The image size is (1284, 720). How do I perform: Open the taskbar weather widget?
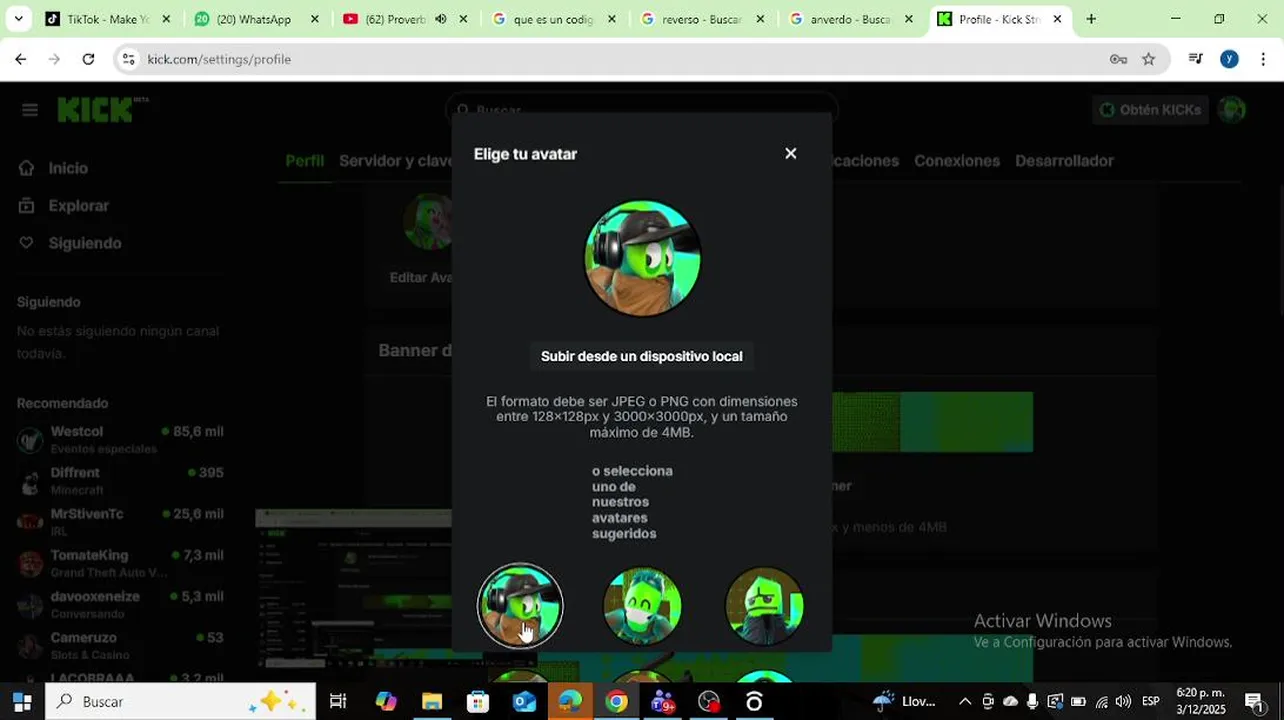pyautogui.click(x=904, y=702)
